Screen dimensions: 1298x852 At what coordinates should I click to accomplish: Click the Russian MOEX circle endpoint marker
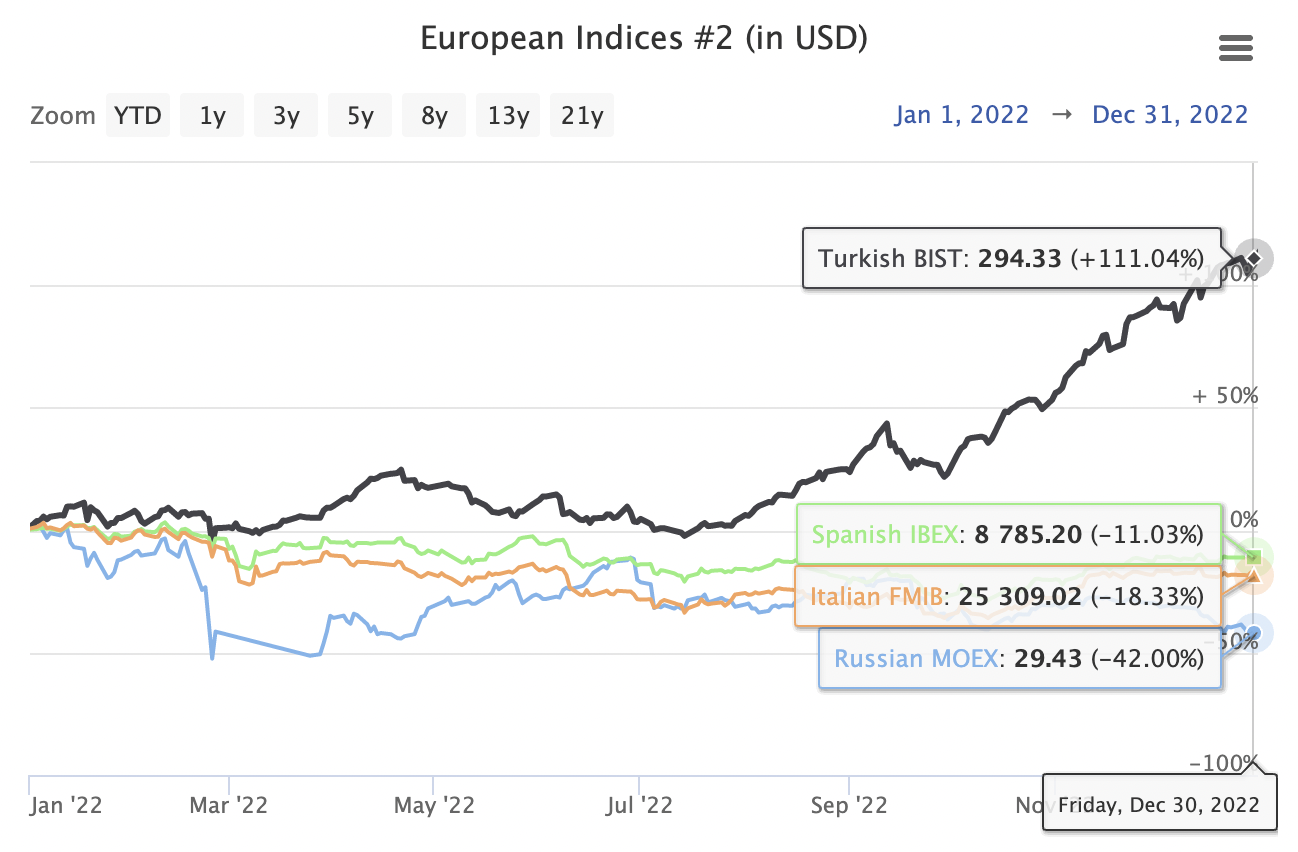[1254, 632]
